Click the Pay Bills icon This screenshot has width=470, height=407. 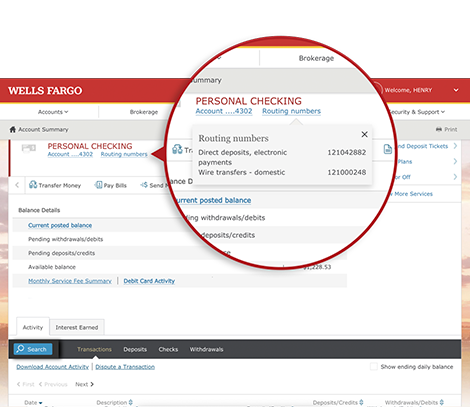tap(98, 185)
